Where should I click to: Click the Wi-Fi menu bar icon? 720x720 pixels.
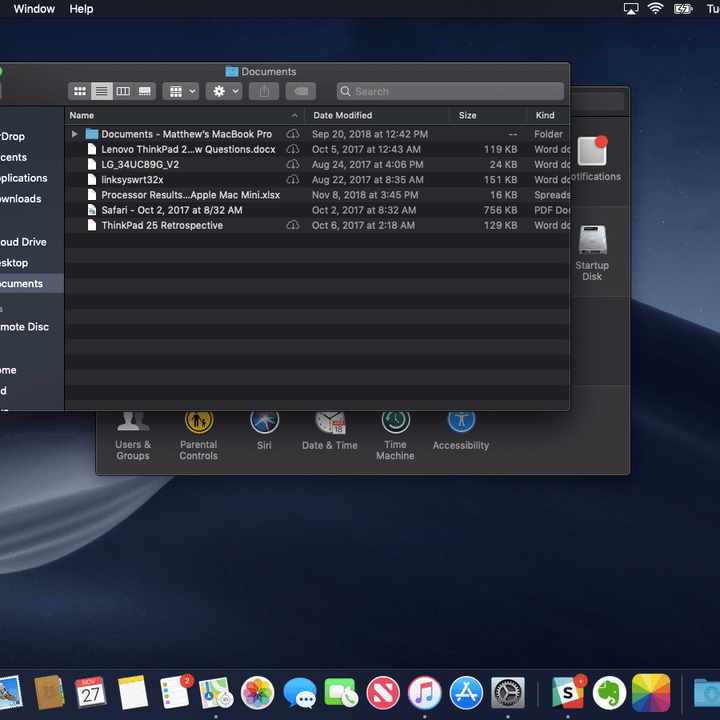[655, 9]
